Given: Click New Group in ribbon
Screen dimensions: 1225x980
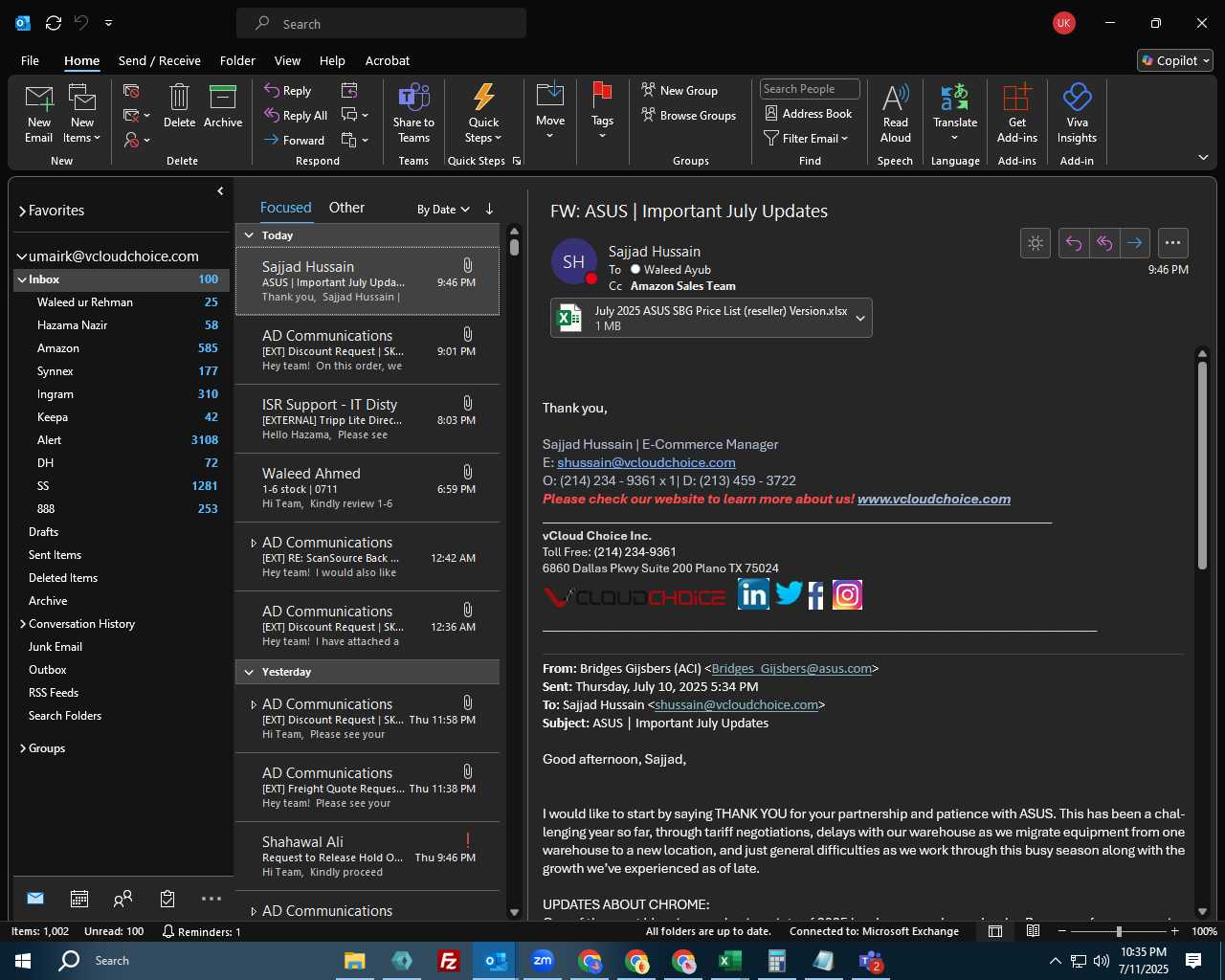Looking at the screenshot, I should point(679,90).
